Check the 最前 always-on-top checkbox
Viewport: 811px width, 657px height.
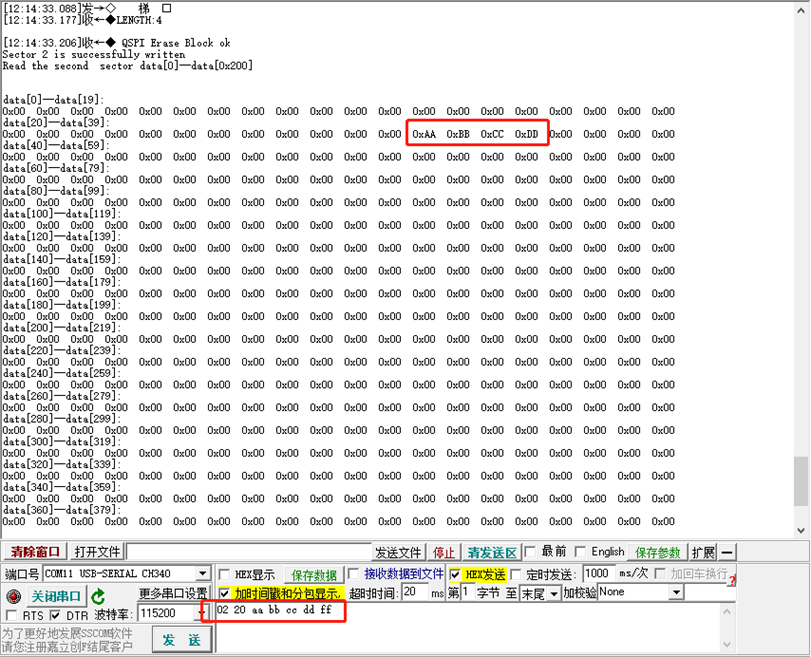530,552
